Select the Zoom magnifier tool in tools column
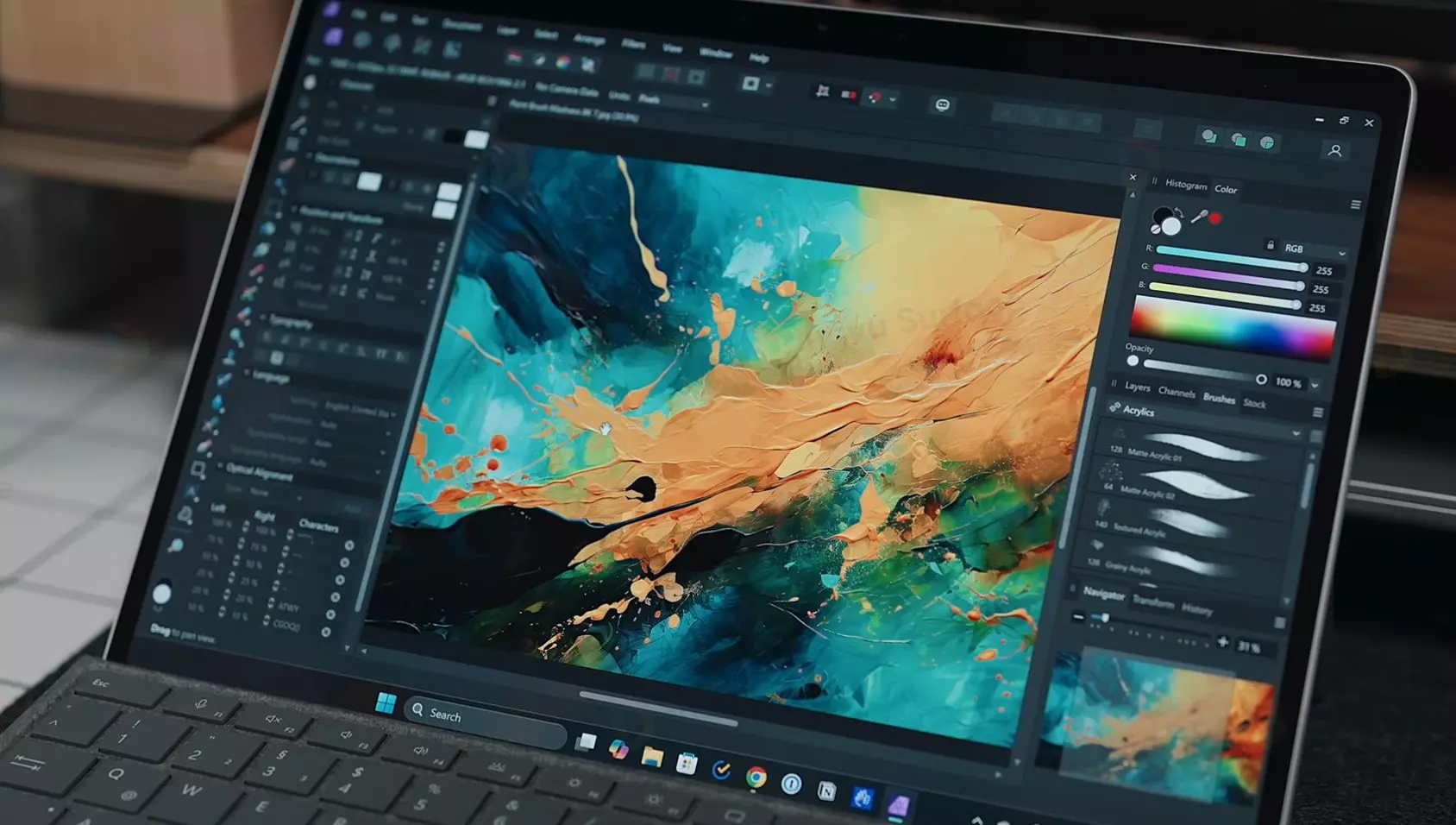1456x825 pixels. click(176, 545)
